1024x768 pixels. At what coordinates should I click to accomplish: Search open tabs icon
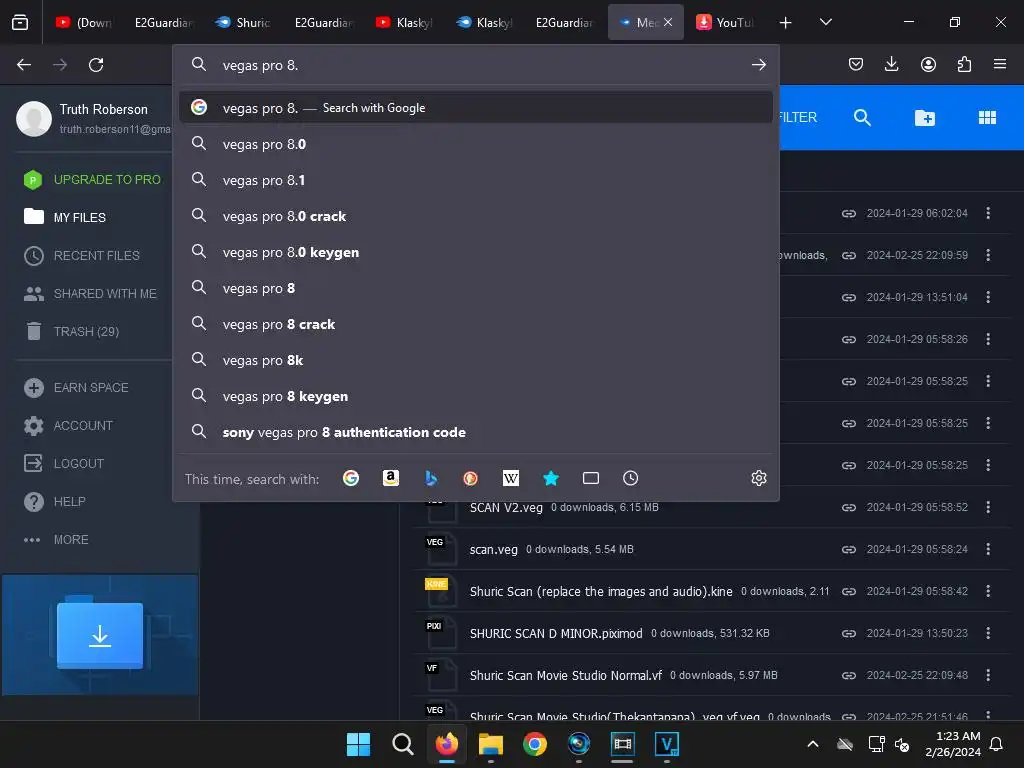590,479
